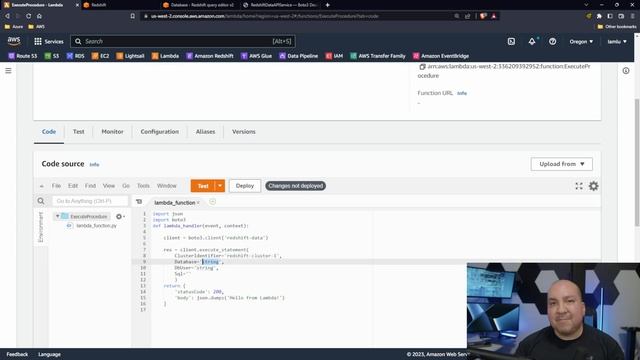640x360 pixels.
Task: Open the Test button dropdown arrow
Action: [x=220, y=186]
